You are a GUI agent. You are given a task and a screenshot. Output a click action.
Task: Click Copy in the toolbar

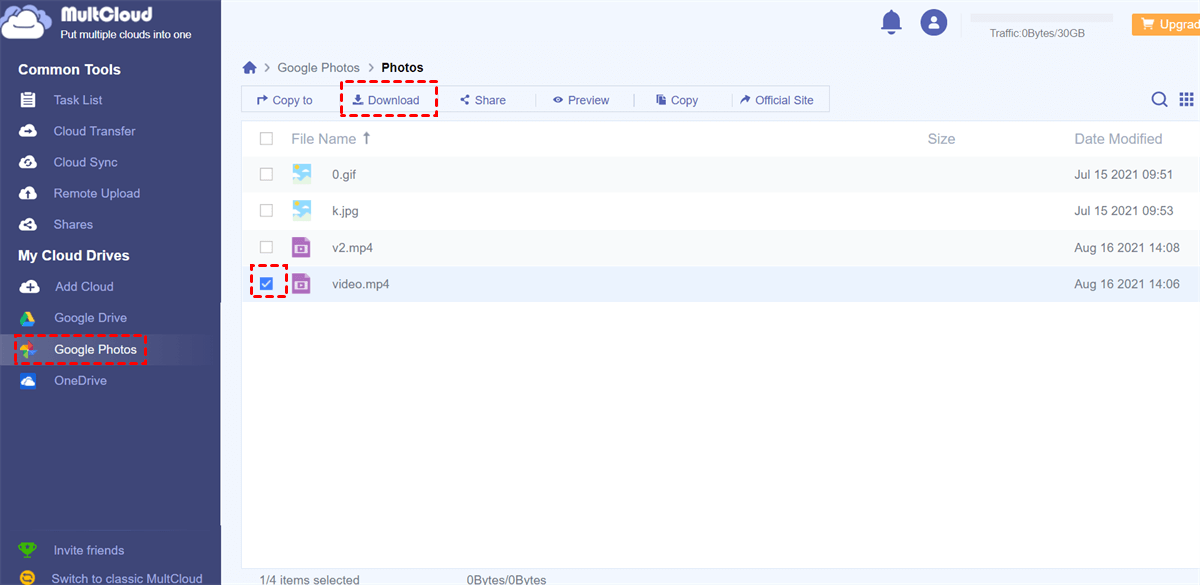coord(677,100)
